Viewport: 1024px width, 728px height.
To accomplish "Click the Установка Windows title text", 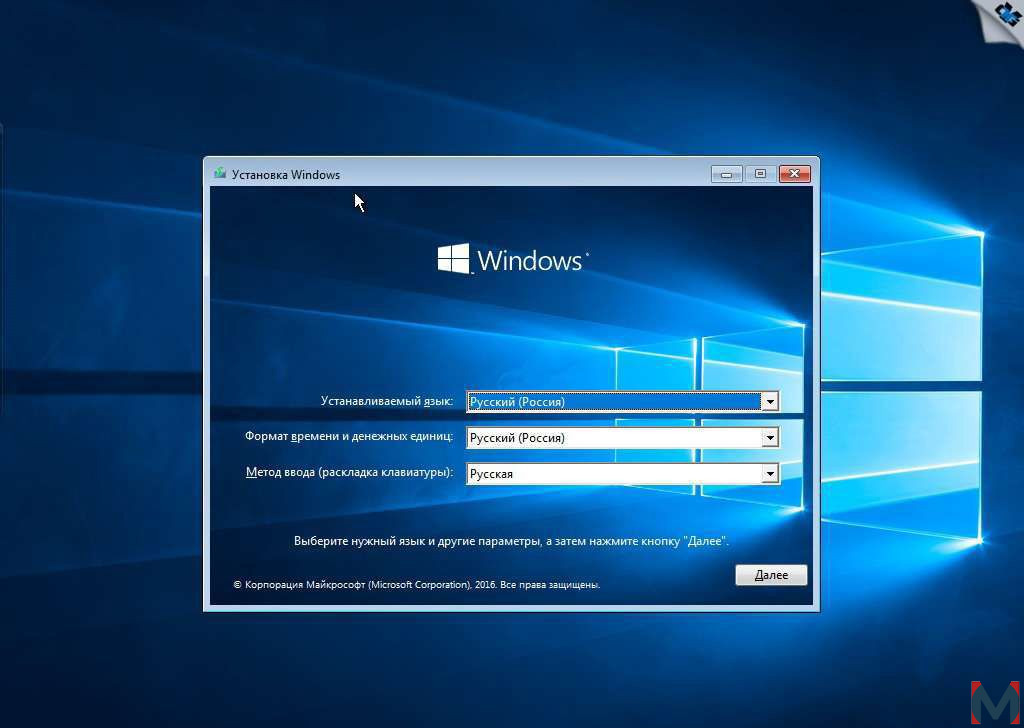I will coord(286,174).
